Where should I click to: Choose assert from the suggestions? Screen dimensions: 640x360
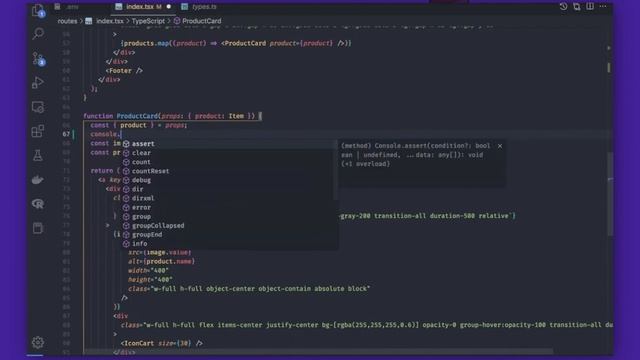(229, 144)
